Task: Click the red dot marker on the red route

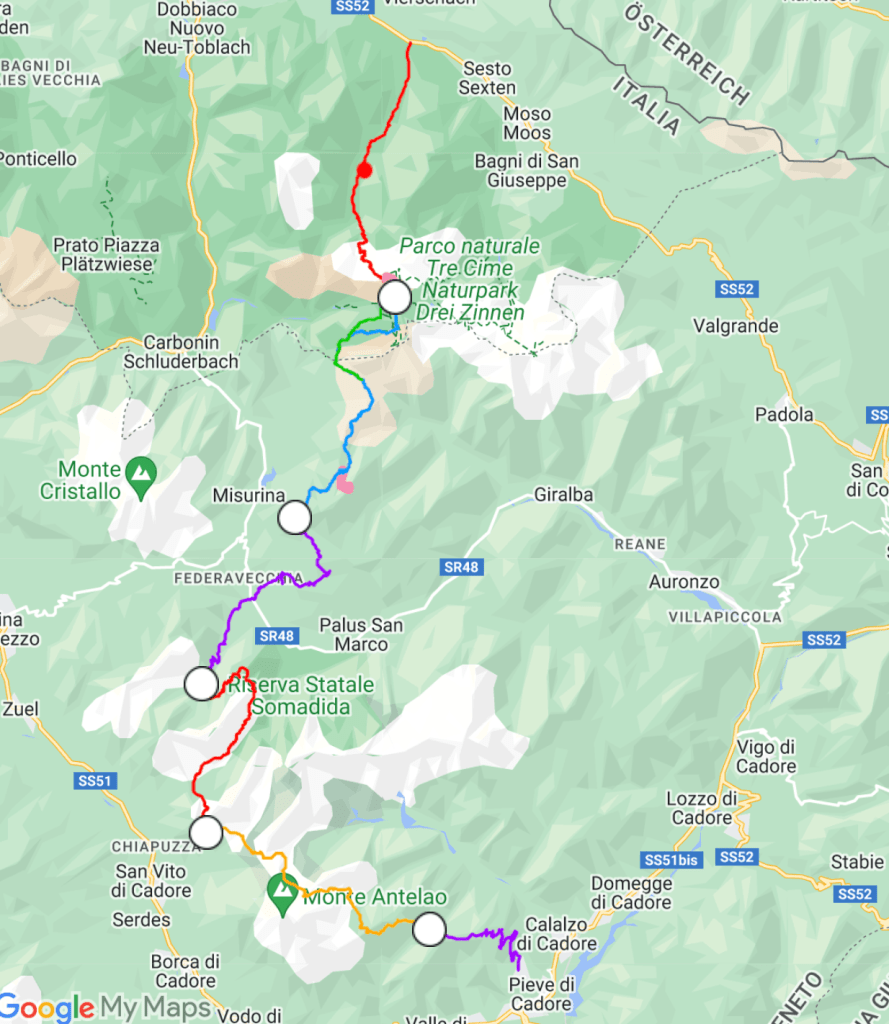Action: pos(364,171)
